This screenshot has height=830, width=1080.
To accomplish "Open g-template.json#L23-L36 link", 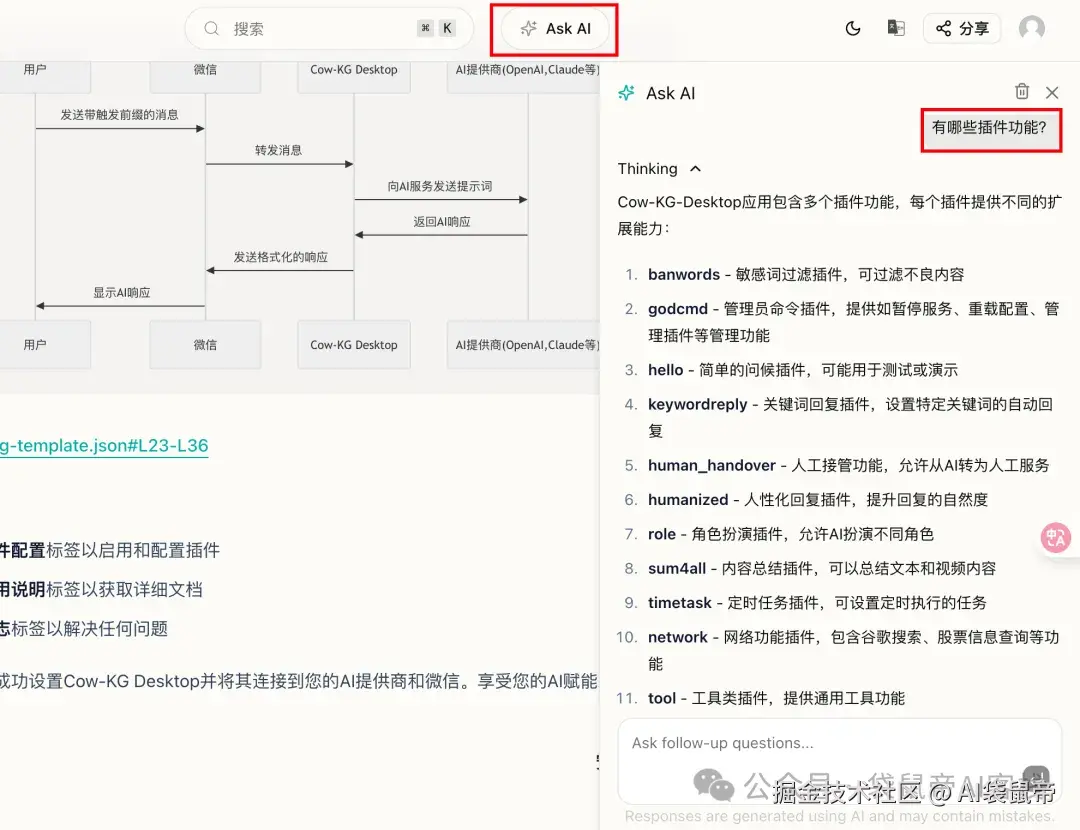I will coord(104,446).
